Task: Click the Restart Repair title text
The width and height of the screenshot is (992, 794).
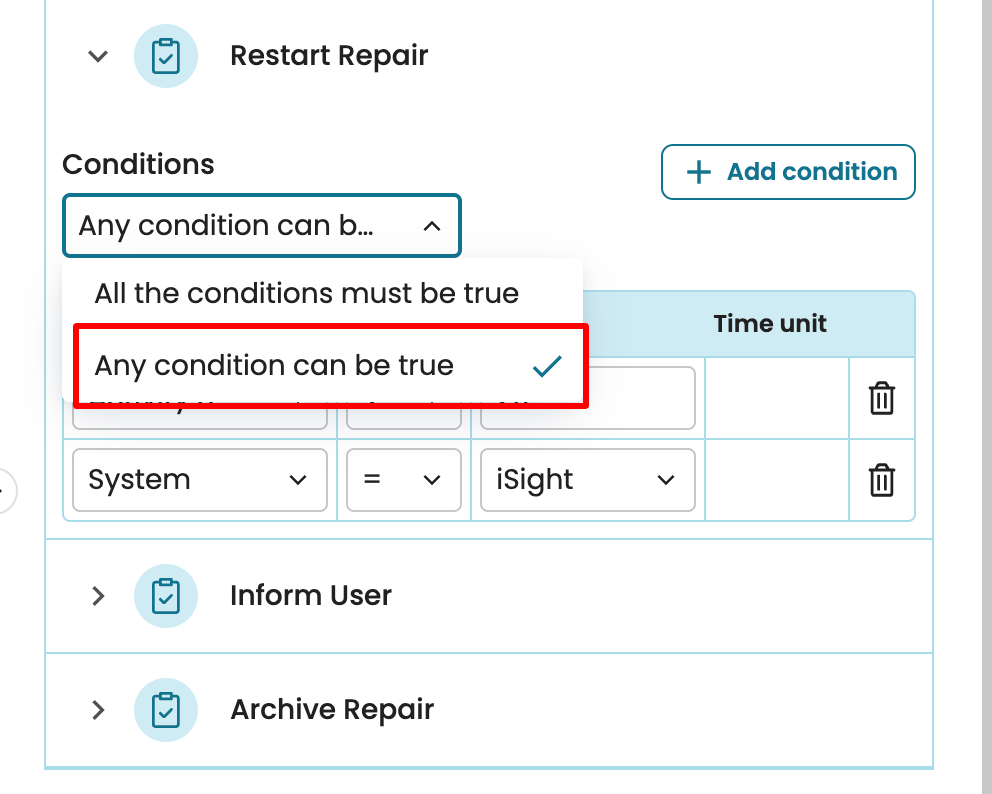Action: point(329,56)
